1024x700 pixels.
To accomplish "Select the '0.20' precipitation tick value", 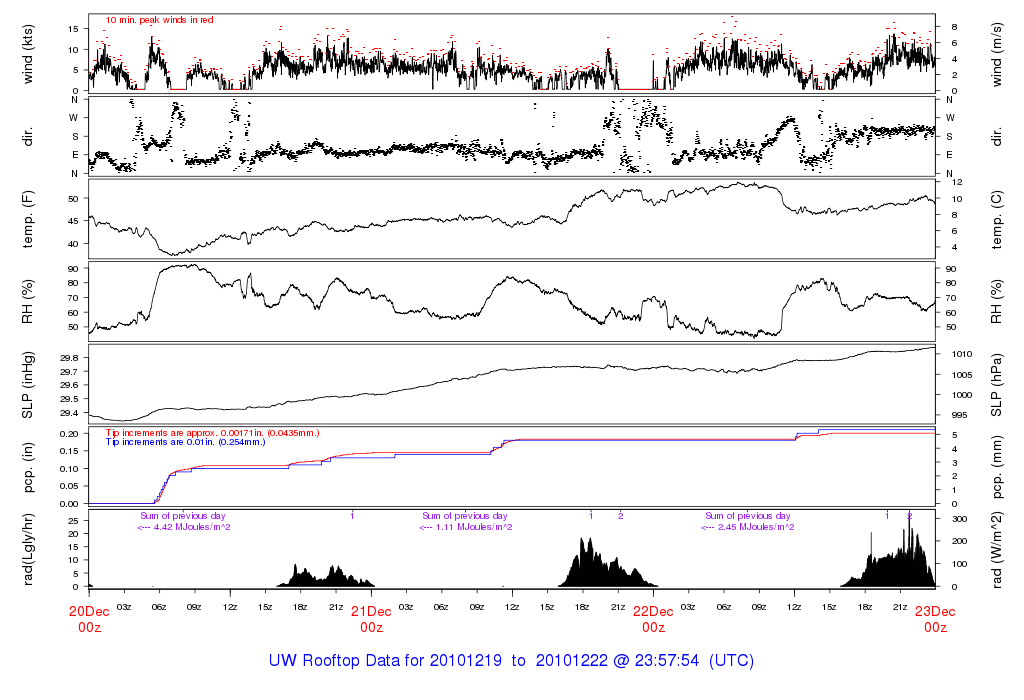I will pos(69,434).
